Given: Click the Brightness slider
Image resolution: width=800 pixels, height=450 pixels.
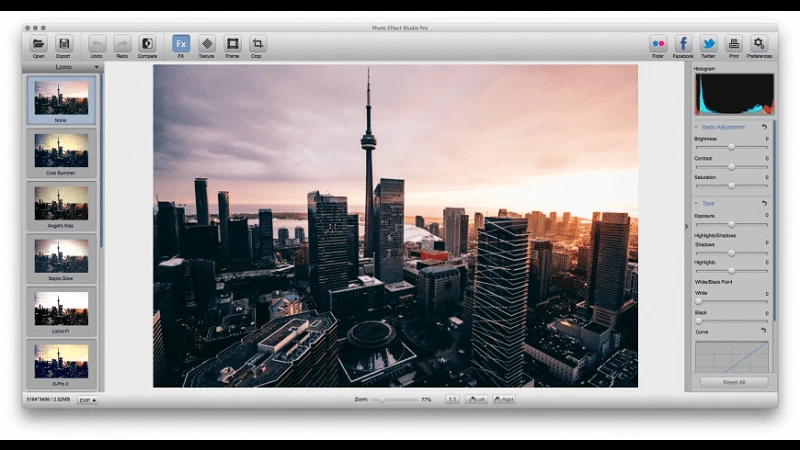Looking at the screenshot, I should (x=731, y=146).
